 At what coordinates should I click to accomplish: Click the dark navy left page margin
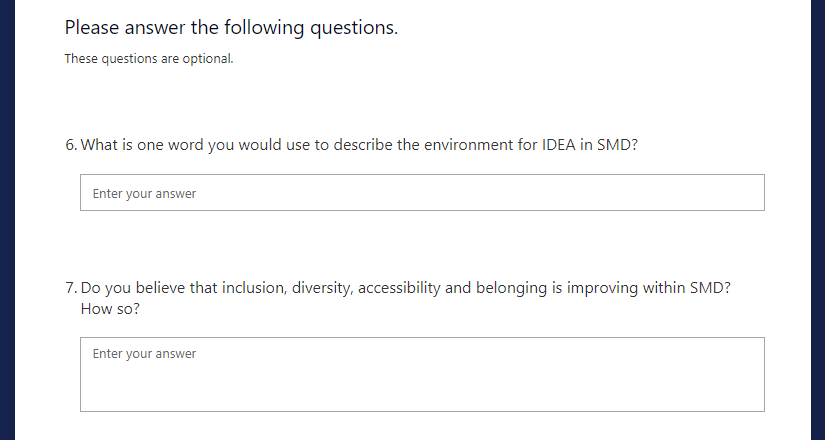pyautogui.click(x=7, y=220)
